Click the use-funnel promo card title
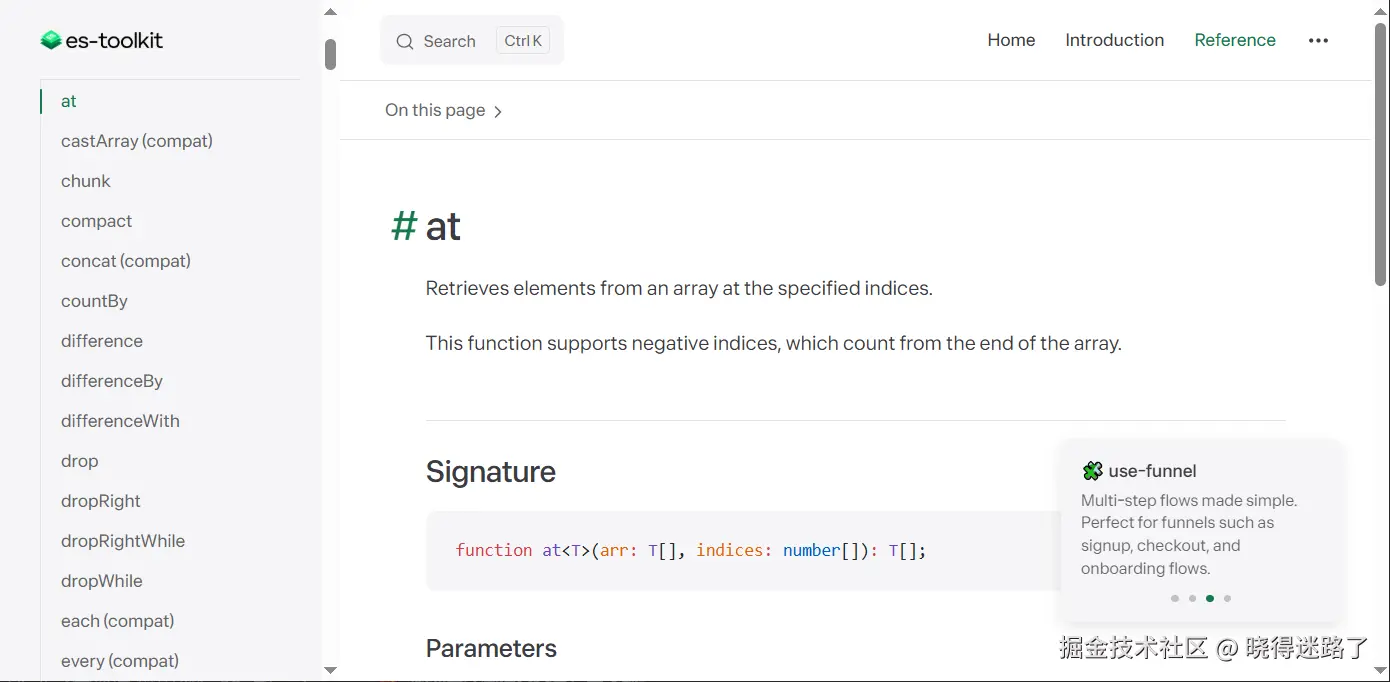The image size is (1390, 682). click(1152, 471)
